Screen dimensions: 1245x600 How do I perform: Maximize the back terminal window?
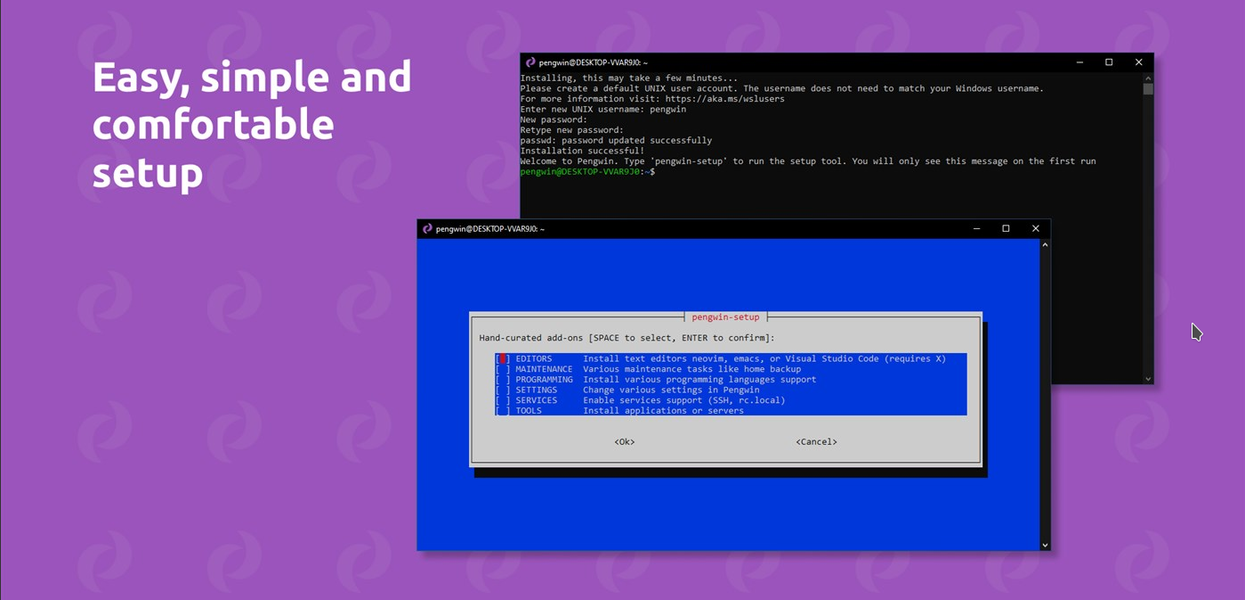[1109, 62]
